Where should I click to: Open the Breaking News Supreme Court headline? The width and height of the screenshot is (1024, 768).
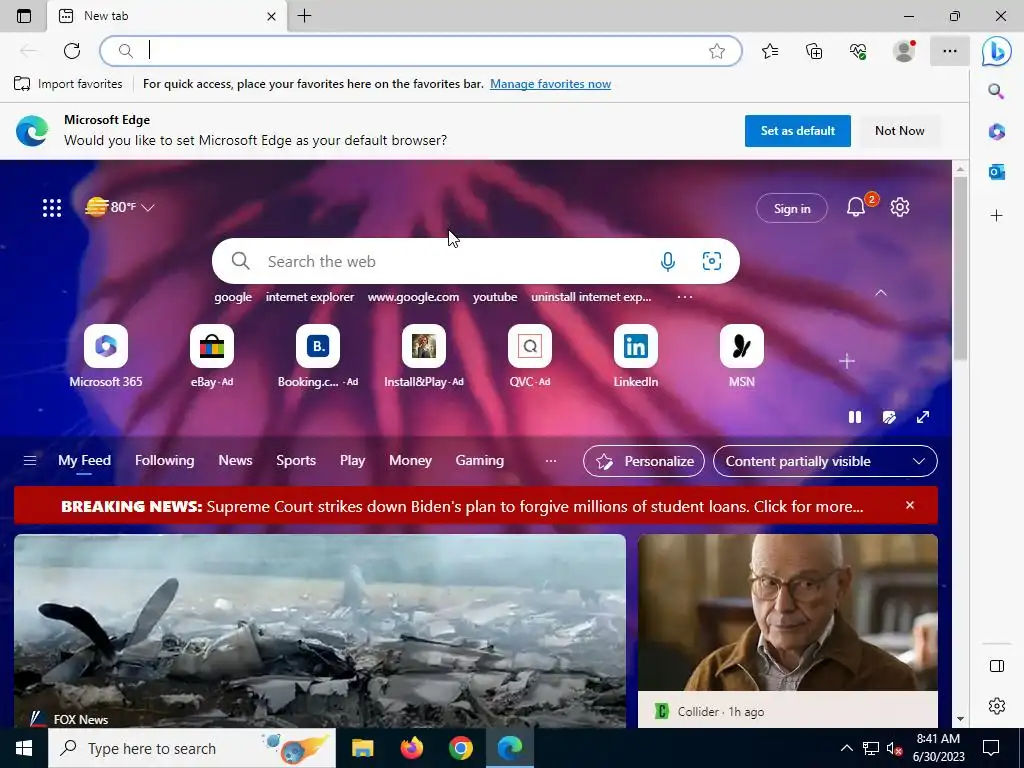[x=462, y=507]
